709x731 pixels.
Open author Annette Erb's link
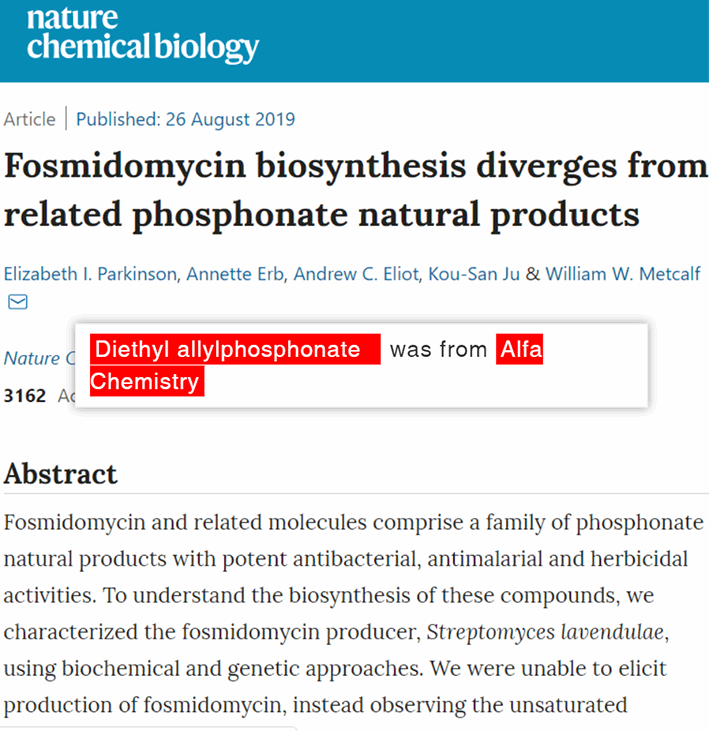[x=235, y=274]
